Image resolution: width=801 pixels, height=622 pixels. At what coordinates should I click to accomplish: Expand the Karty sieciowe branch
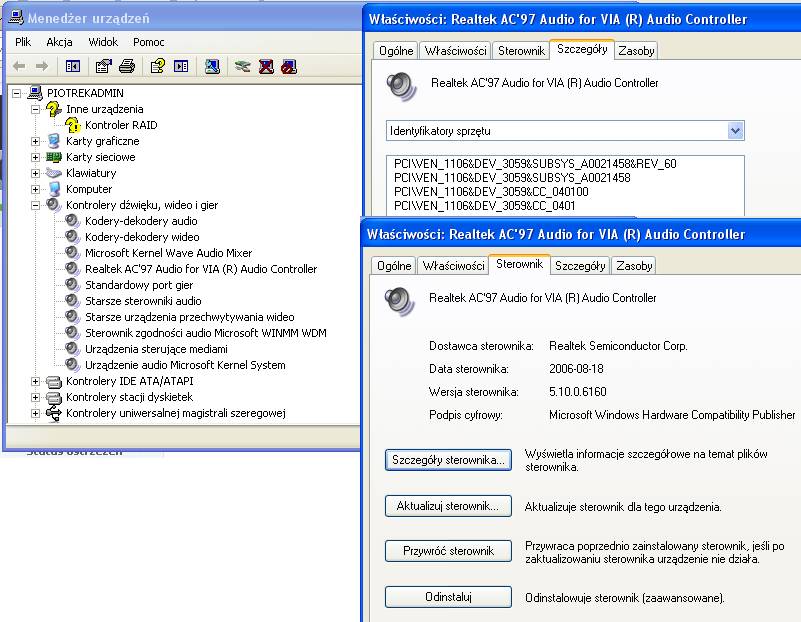[x=35, y=157]
